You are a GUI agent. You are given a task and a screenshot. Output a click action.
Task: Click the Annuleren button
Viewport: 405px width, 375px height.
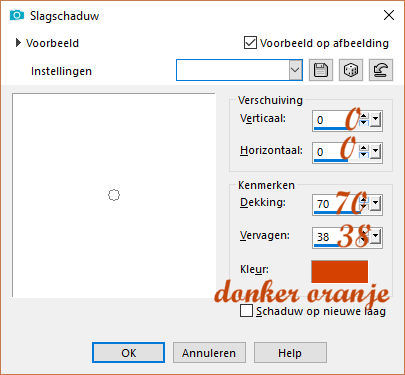(x=209, y=353)
